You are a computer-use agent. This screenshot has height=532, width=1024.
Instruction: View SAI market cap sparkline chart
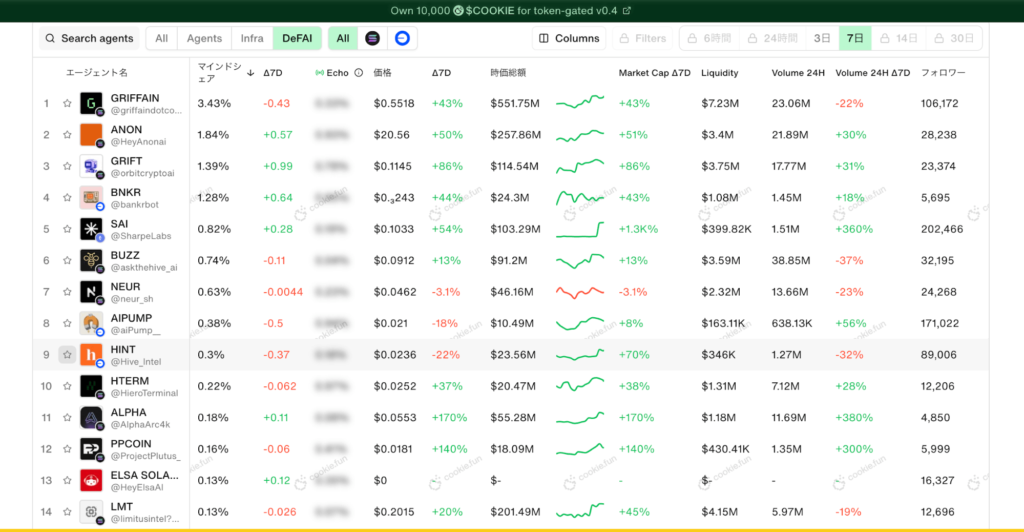pyautogui.click(x=580, y=229)
